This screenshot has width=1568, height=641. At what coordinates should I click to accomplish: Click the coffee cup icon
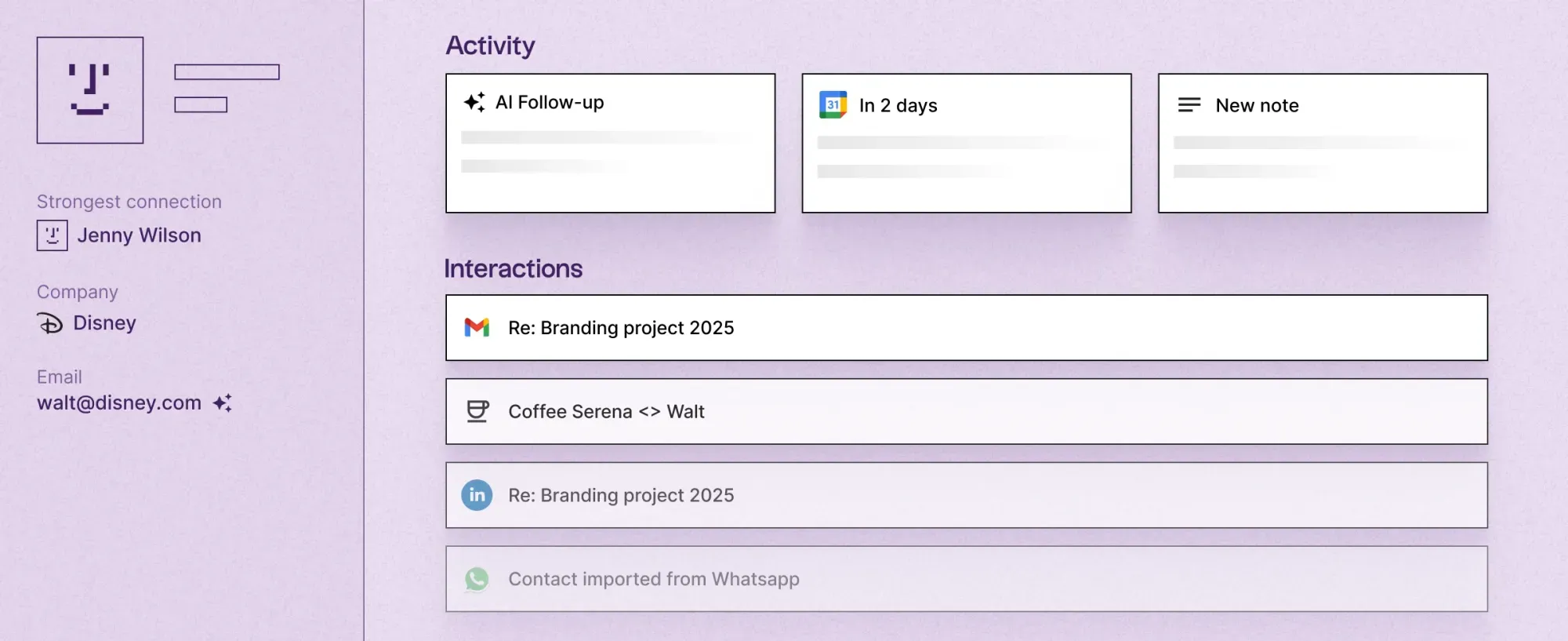click(477, 411)
